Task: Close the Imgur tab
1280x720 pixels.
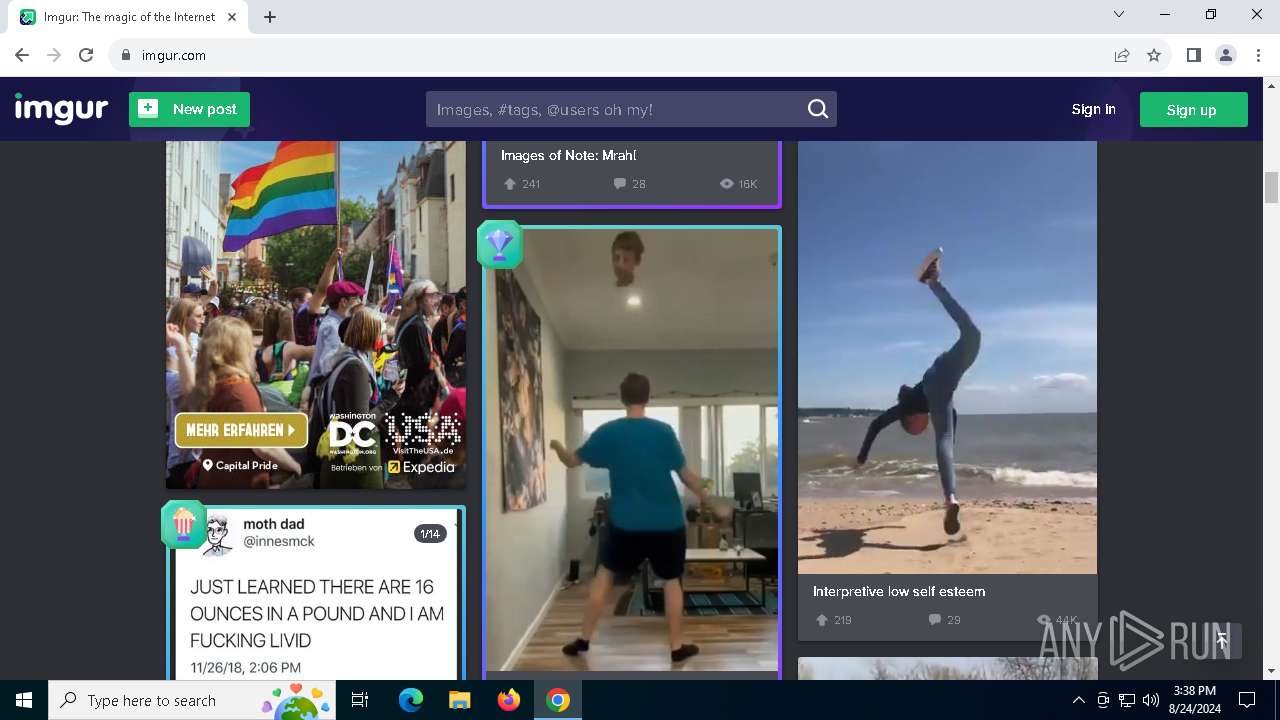Action: coord(232,17)
